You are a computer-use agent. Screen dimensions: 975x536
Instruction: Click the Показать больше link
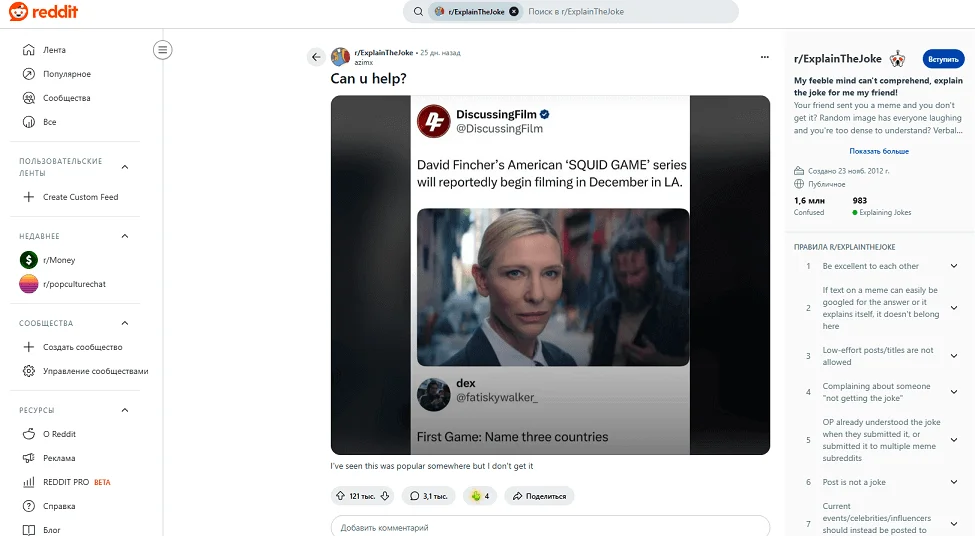click(x=879, y=151)
